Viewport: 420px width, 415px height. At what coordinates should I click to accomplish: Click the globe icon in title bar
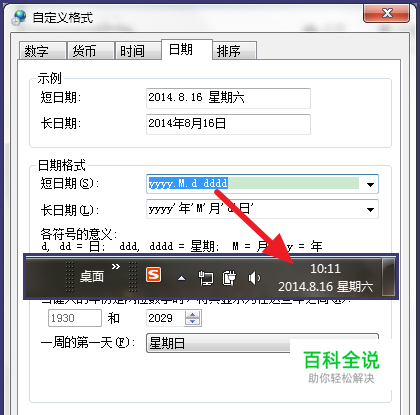pos(18,17)
